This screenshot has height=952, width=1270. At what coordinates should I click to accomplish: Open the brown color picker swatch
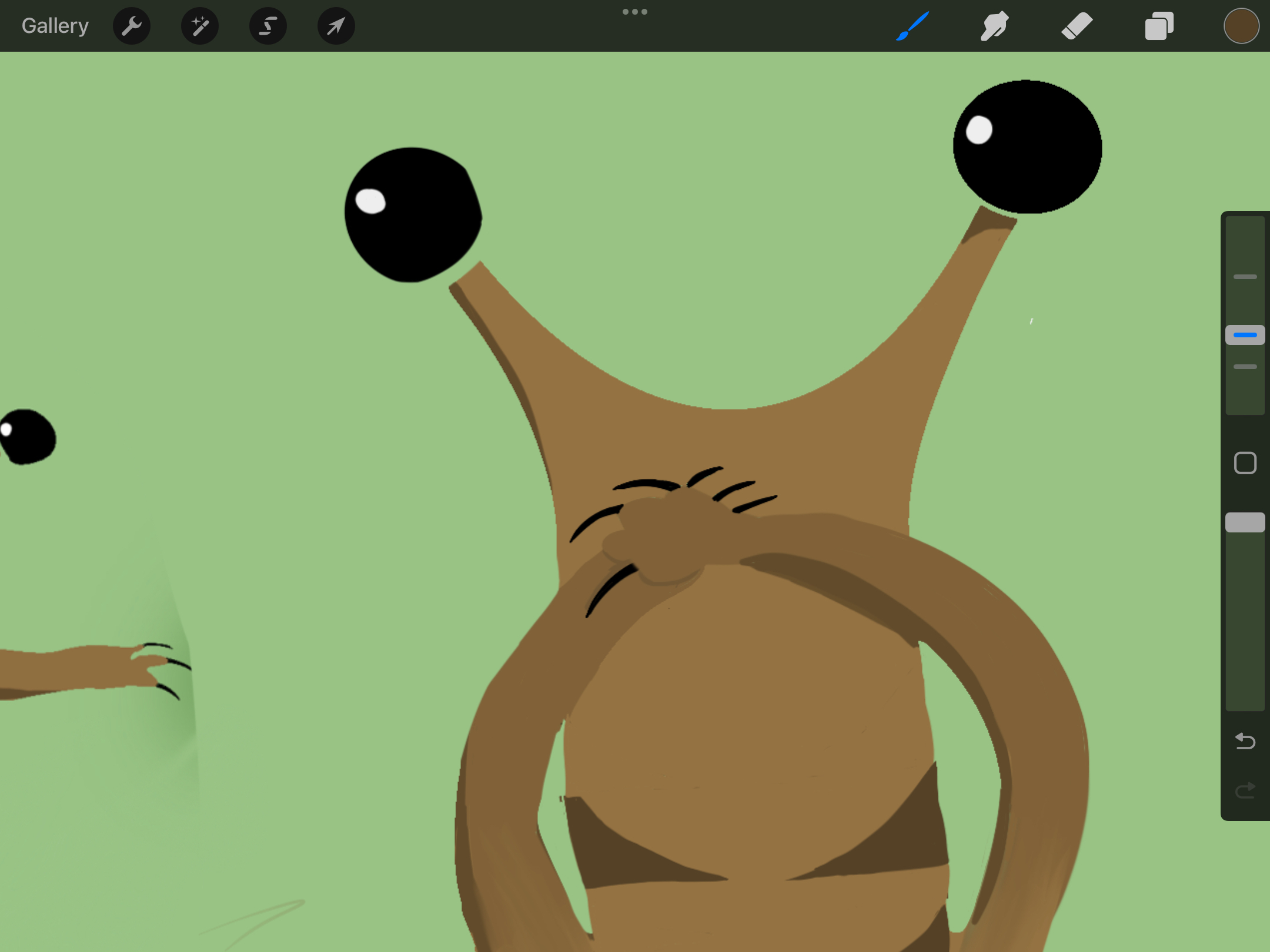[x=1241, y=26]
